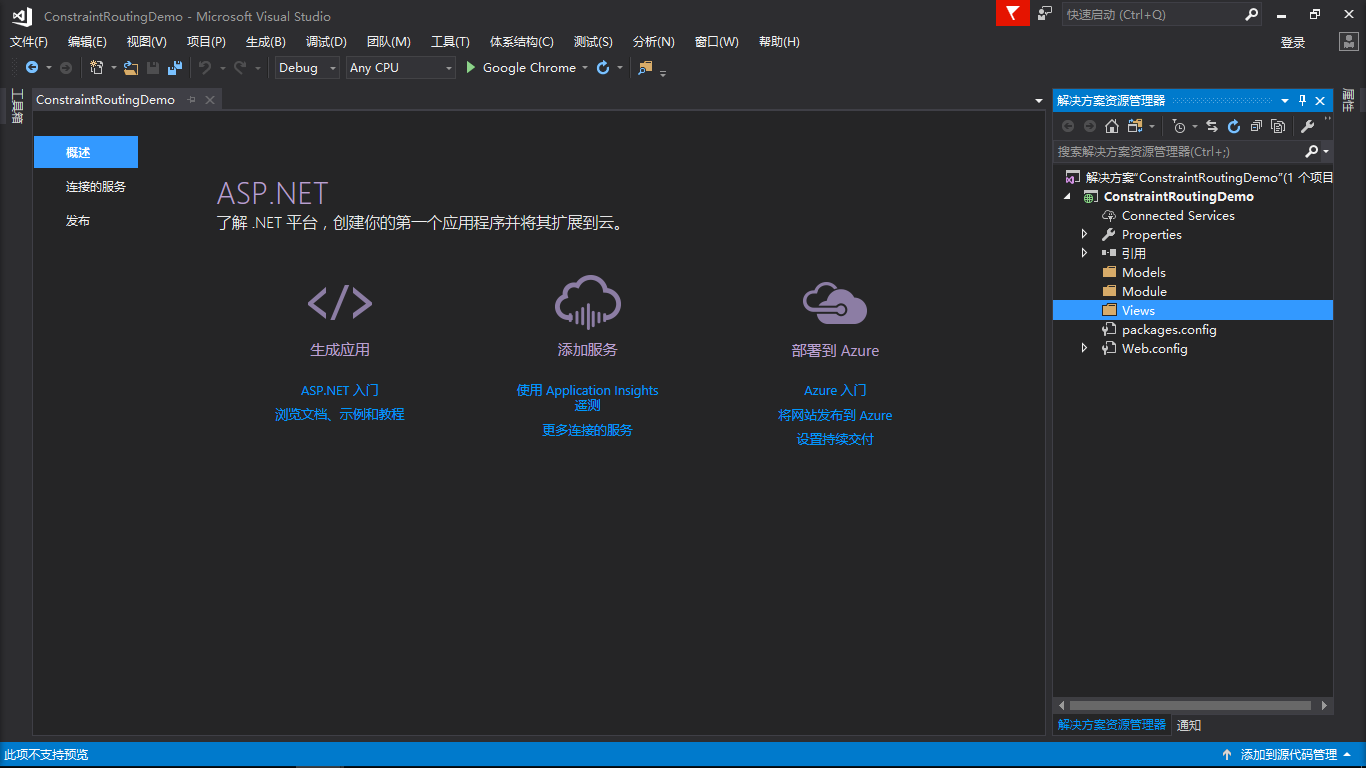This screenshot has width=1366, height=768.
Task: Open the ASP.NET 入门 link
Action: [340, 391]
